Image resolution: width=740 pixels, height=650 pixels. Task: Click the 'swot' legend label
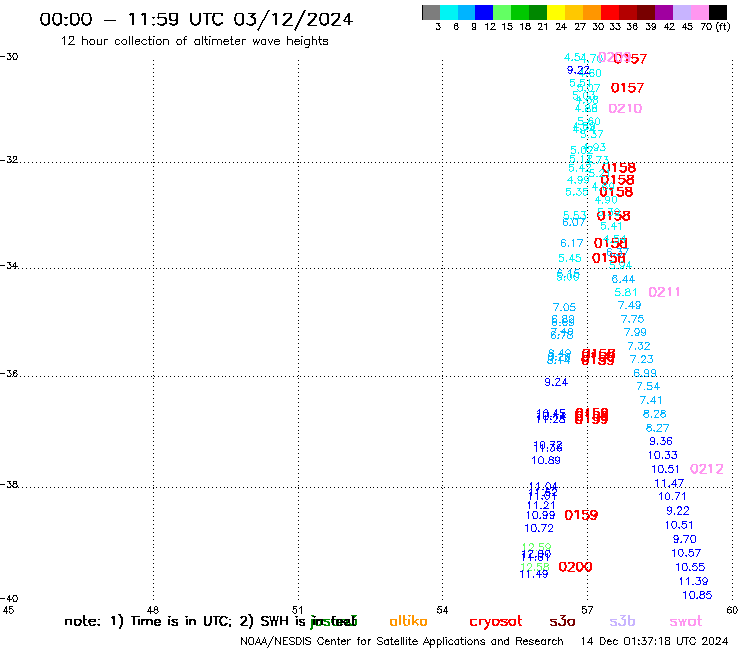686,621
